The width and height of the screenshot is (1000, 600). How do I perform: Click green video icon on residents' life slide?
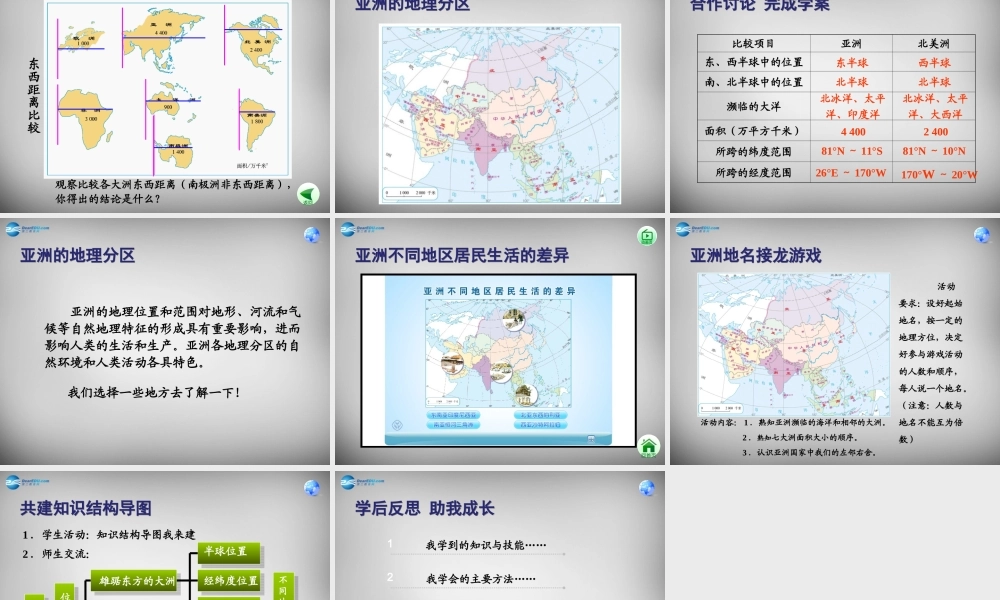[647, 237]
